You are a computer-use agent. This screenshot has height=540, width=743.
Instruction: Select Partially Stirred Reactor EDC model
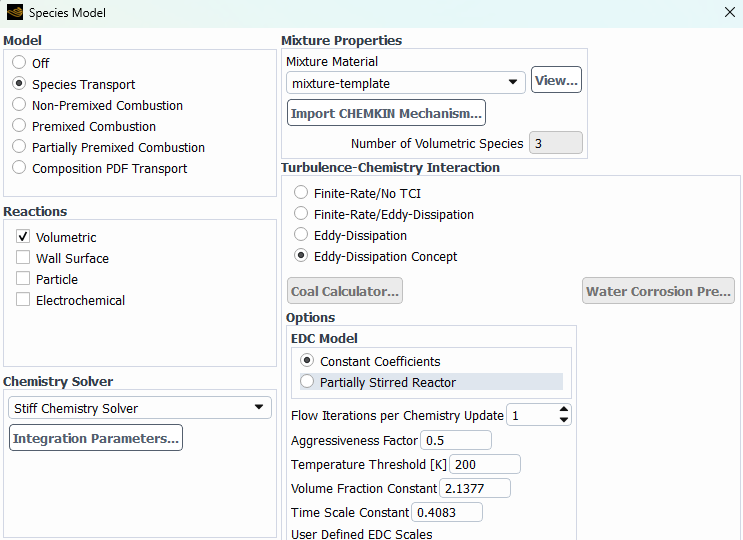coord(307,382)
